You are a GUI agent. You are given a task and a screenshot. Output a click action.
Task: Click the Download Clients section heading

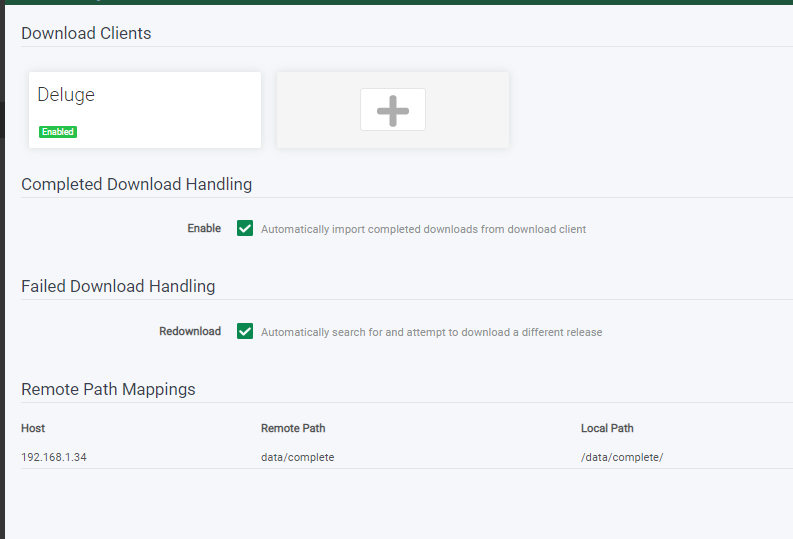click(x=86, y=33)
